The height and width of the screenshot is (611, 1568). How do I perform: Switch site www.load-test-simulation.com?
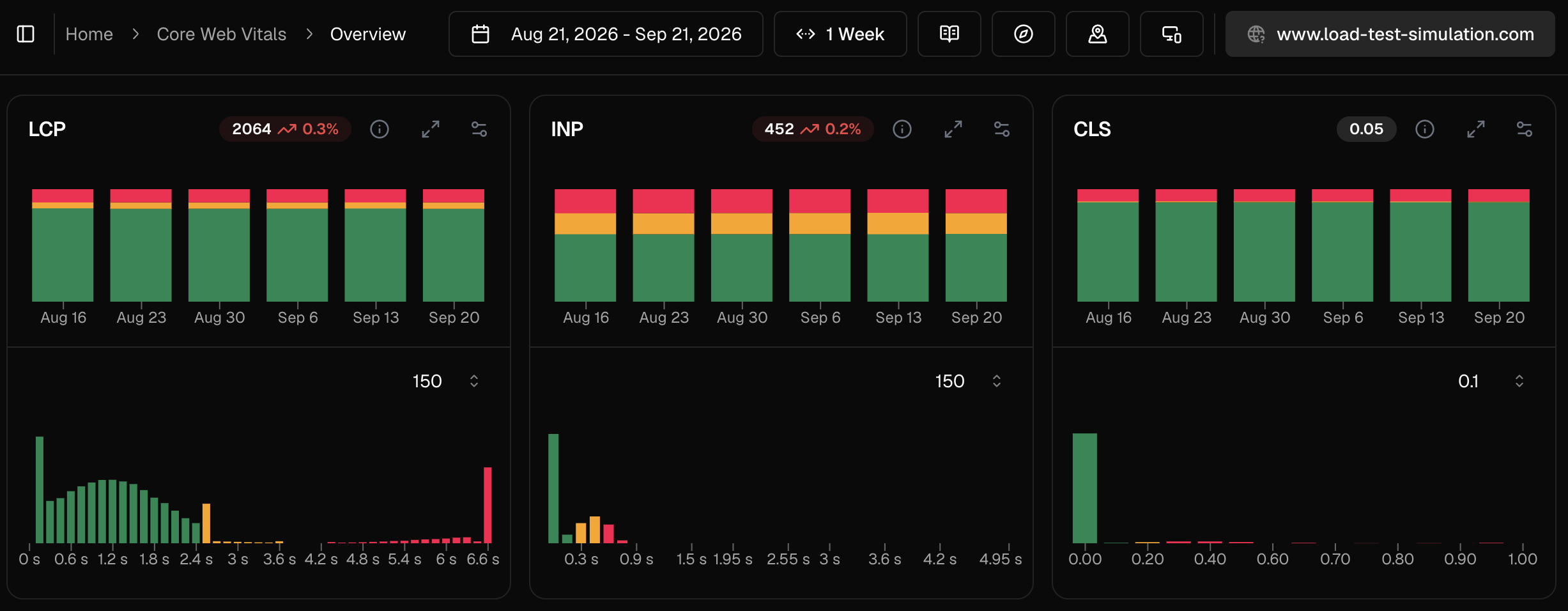click(1390, 34)
